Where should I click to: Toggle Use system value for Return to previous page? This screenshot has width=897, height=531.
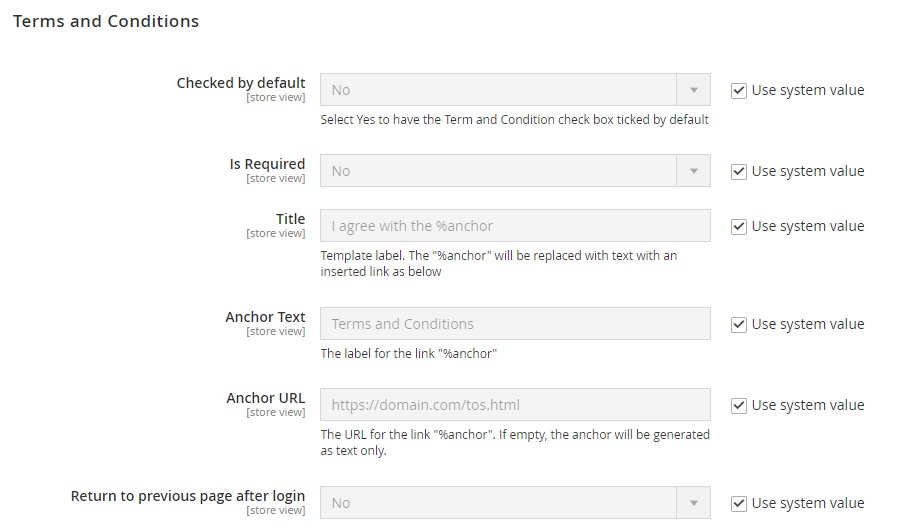click(739, 503)
